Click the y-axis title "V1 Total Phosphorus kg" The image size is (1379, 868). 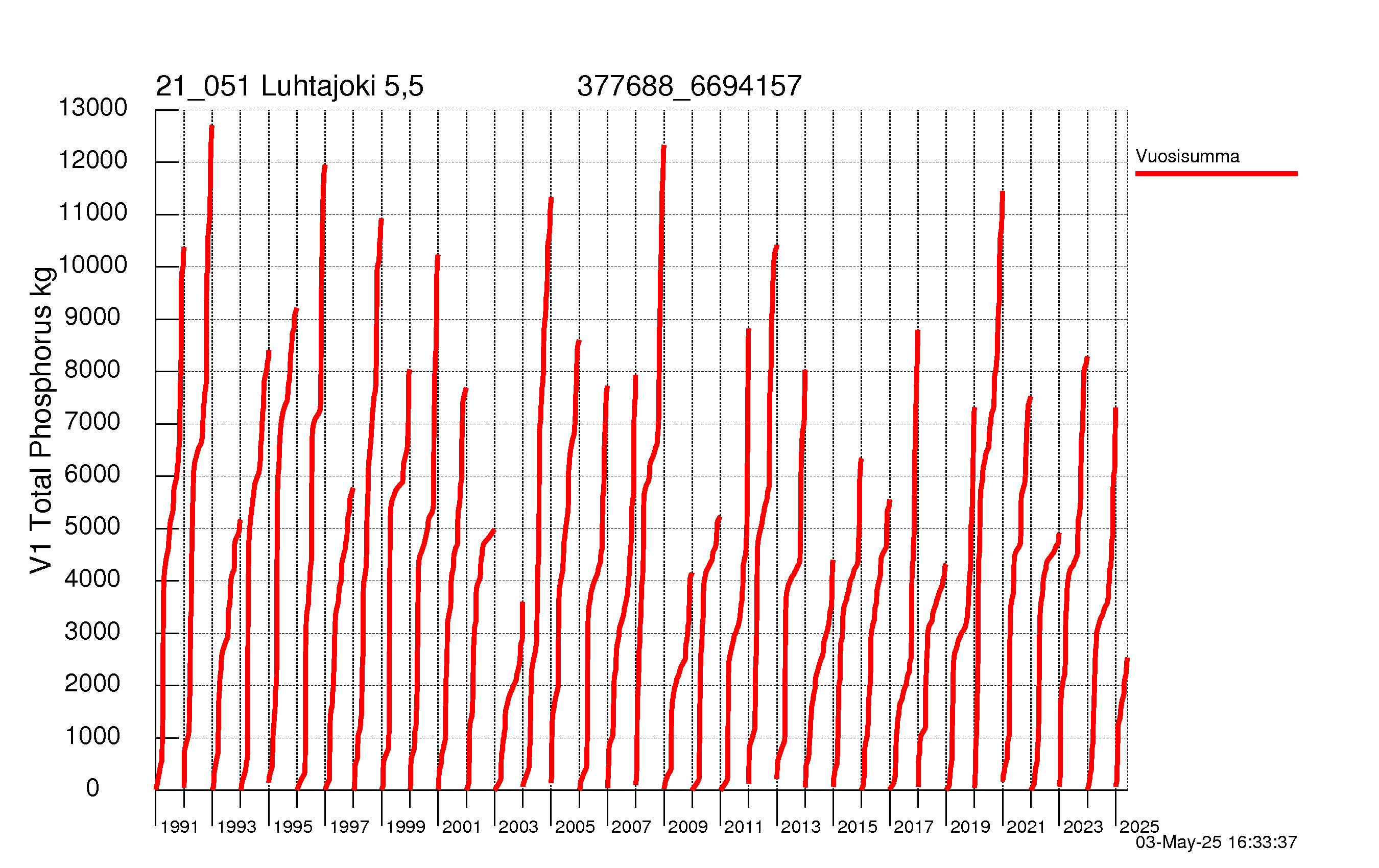tap(41, 420)
